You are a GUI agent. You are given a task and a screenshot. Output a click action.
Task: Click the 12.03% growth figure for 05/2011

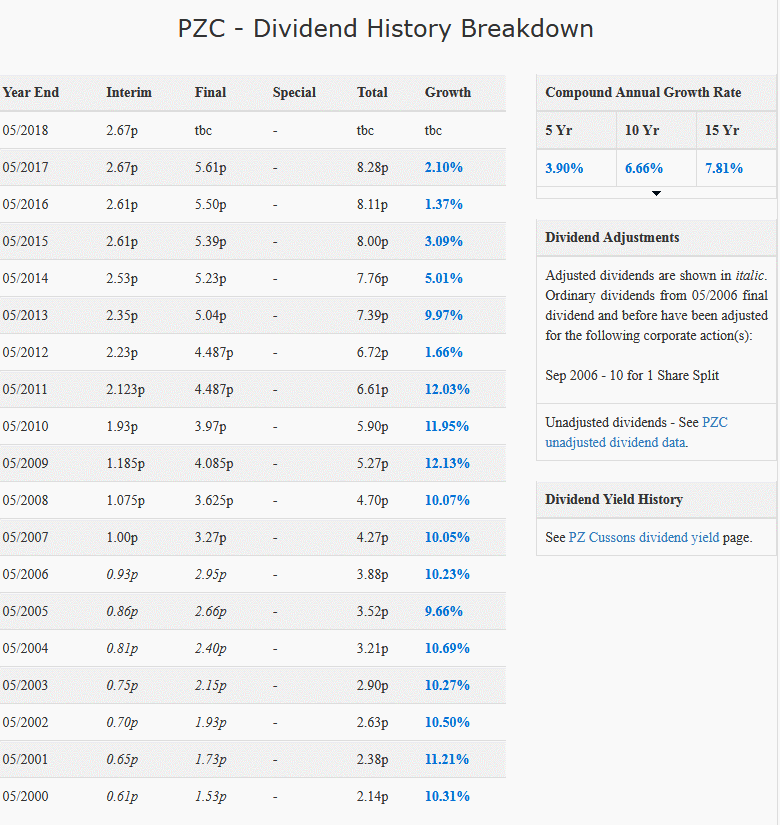point(446,389)
